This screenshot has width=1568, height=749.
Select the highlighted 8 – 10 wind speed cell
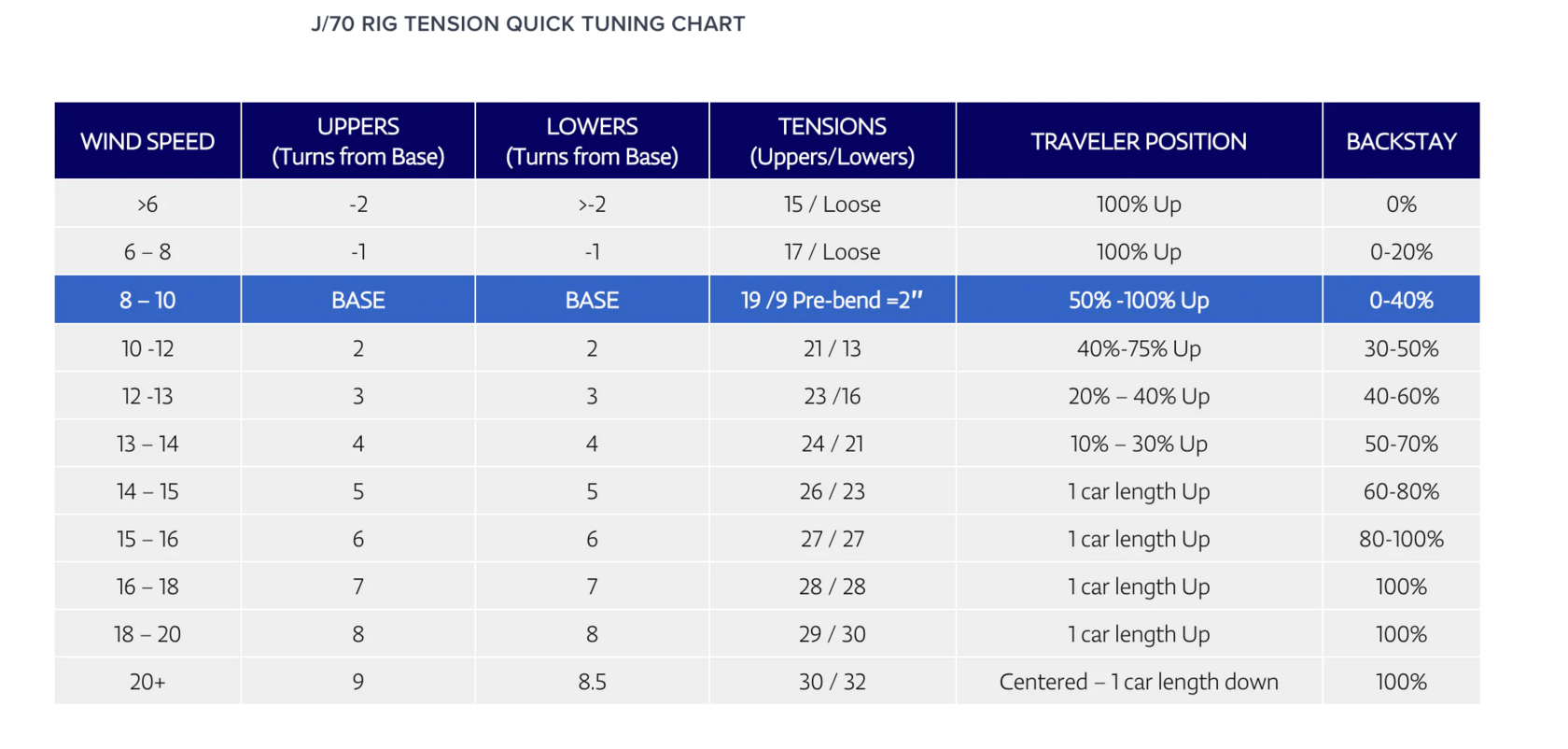click(147, 300)
